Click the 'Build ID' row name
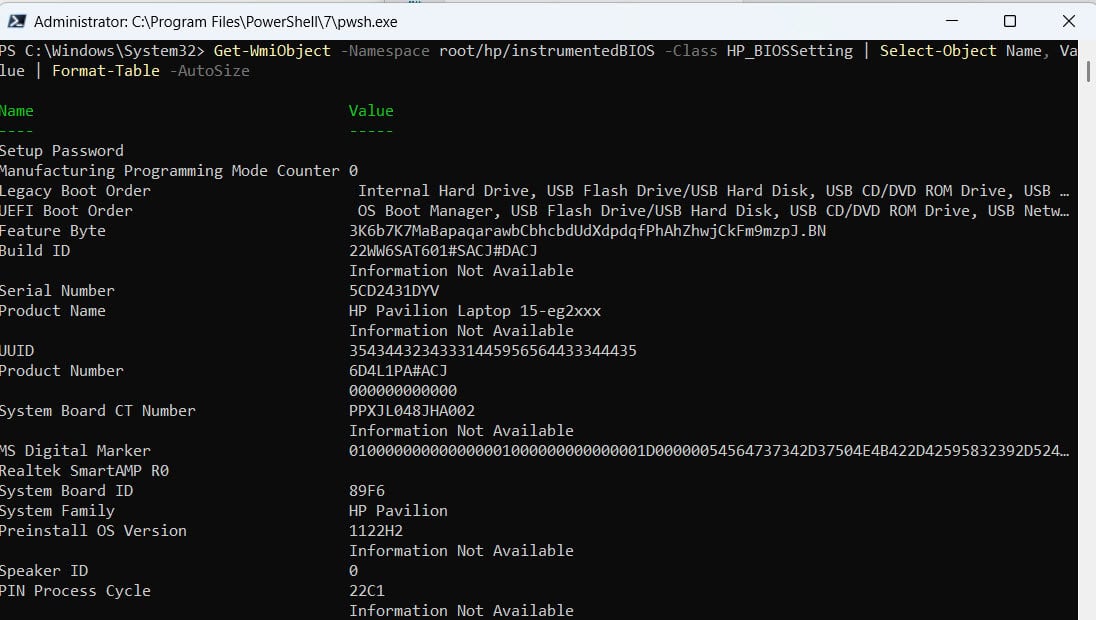The width and height of the screenshot is (1096, 620). pos(35,251)
